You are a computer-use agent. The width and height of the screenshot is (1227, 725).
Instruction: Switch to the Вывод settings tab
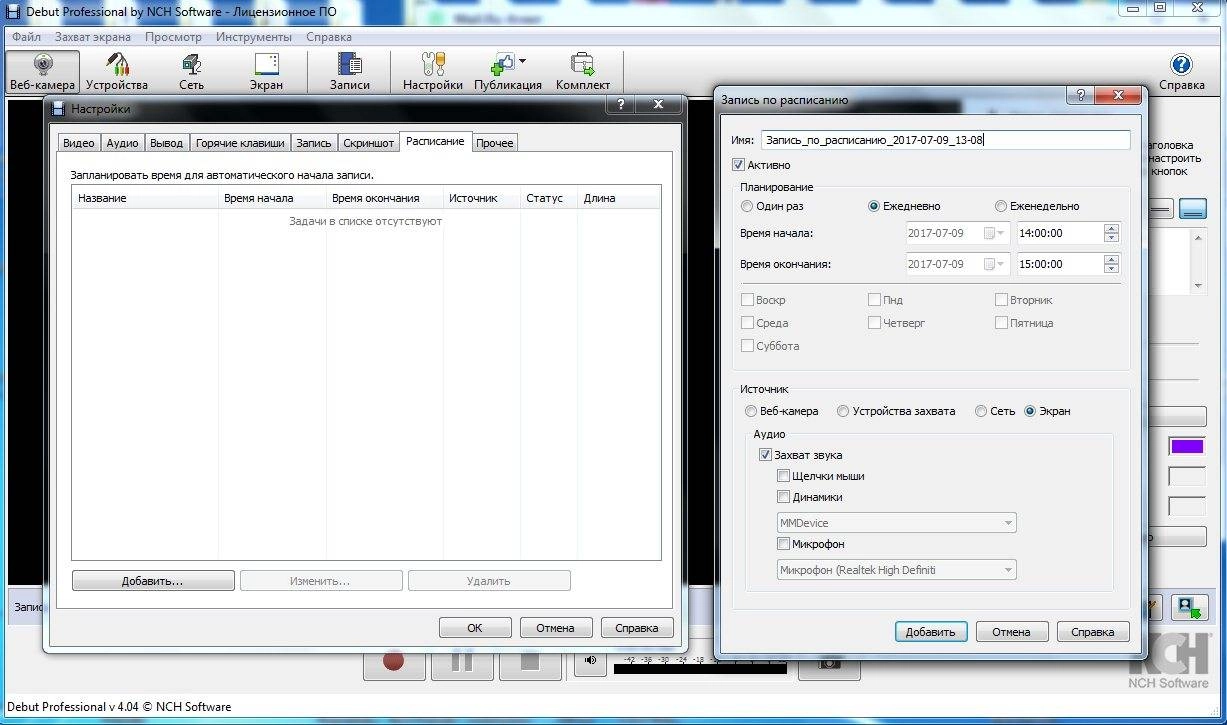point(166,143)
